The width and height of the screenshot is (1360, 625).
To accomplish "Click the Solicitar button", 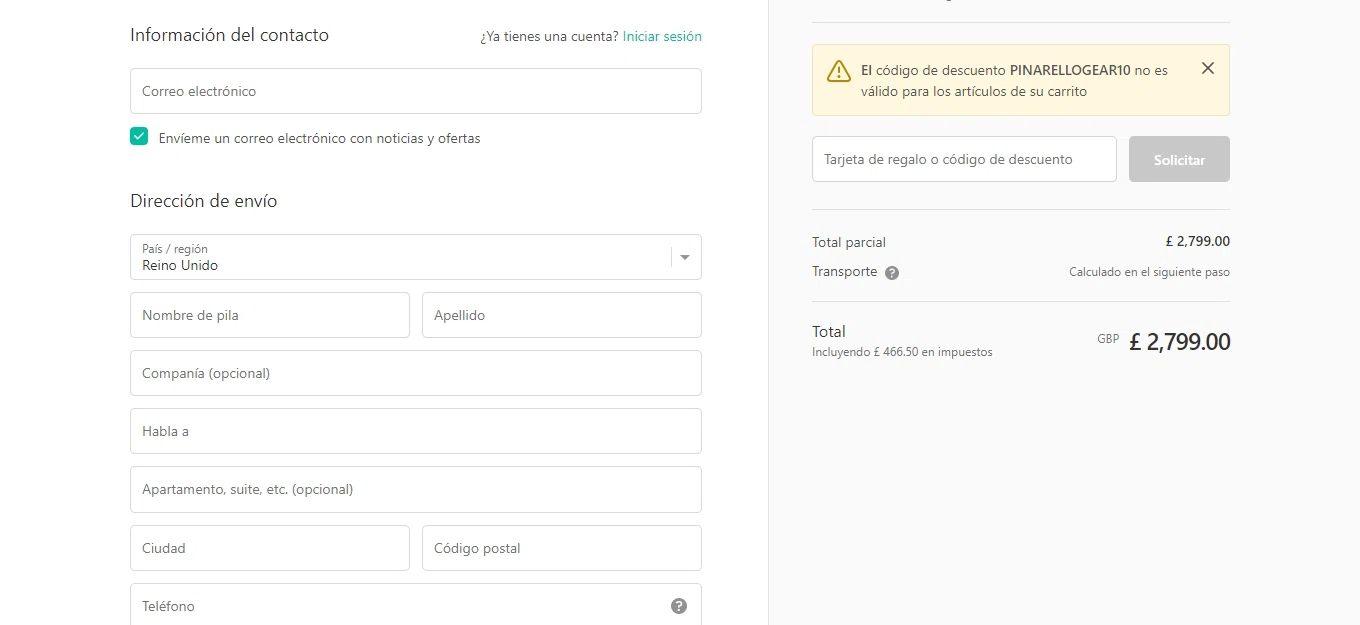I will click(x=1179, y=159).
